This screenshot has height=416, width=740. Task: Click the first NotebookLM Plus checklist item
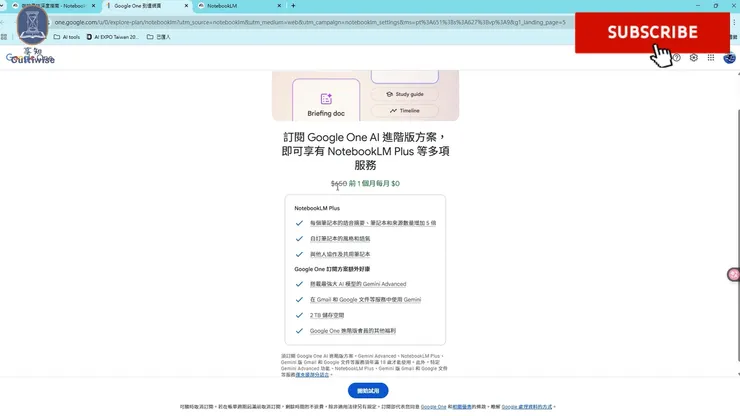pyautogui.click(x=373, y=223)
